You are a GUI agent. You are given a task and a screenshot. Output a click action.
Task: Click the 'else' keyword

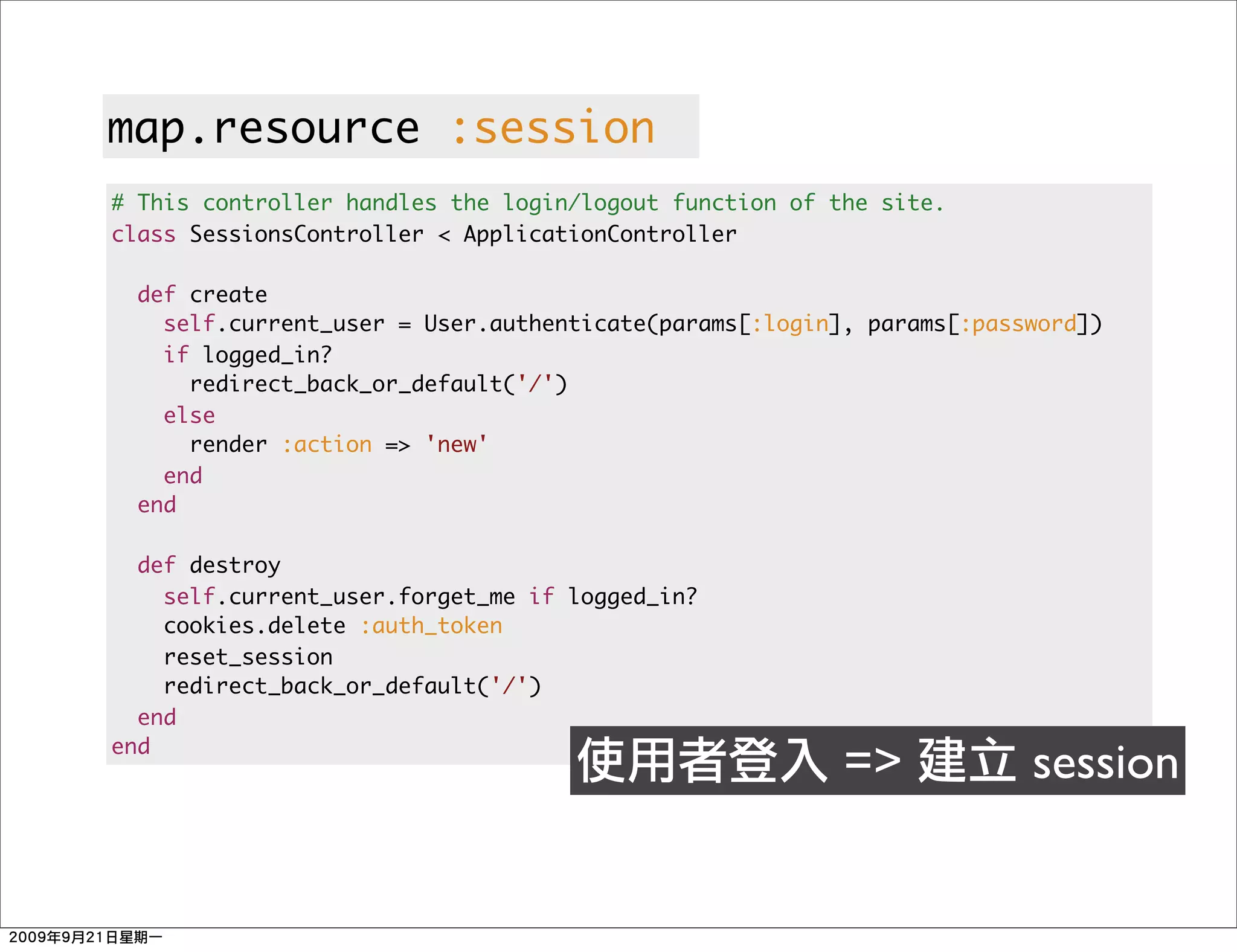click(x=189, y=416)
